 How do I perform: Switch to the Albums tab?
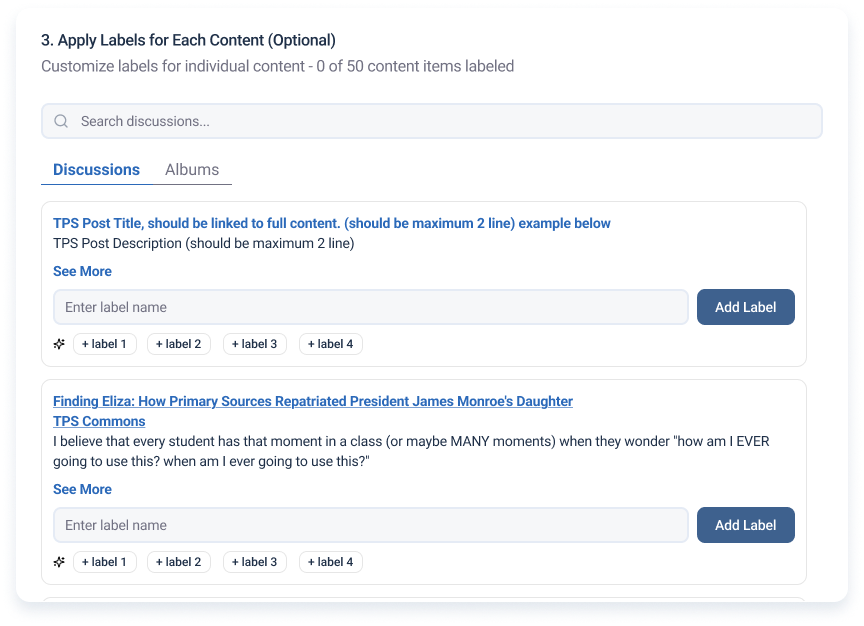tap(192, 170)
